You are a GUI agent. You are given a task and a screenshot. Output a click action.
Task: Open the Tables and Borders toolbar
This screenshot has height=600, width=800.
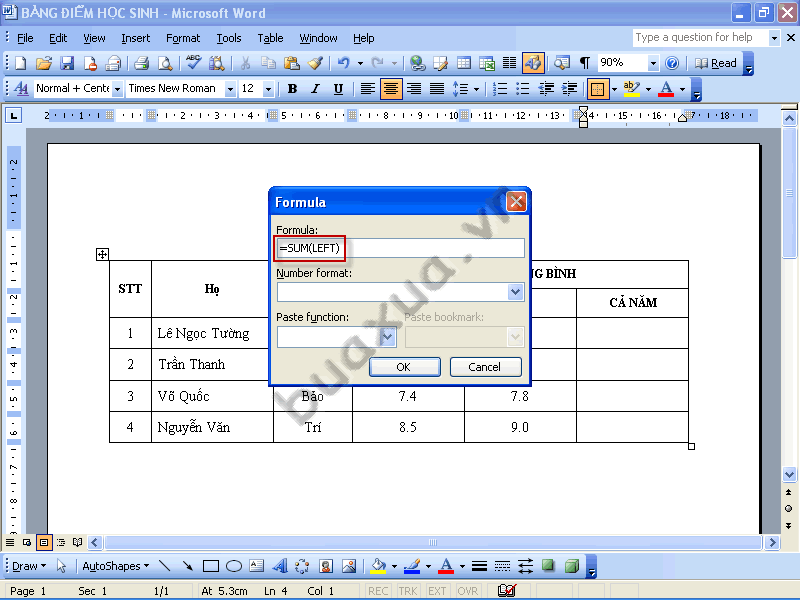click(x=440, y=63)
